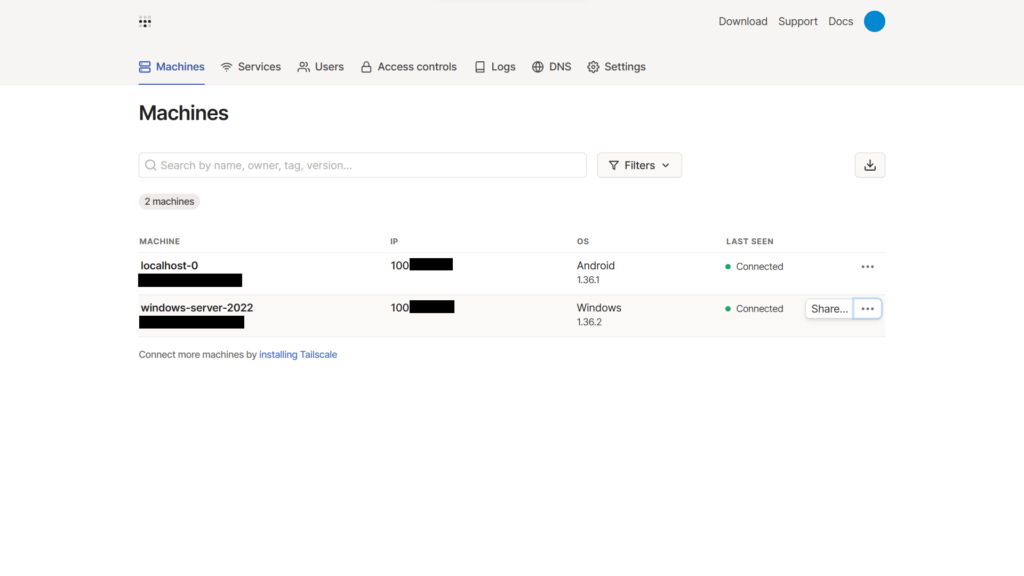Open the Support link
1024x576 pixels.
click(x=798, y=21)
